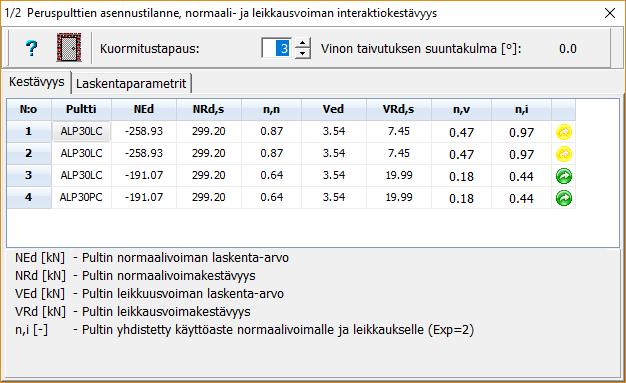Click the n,i column header

[521, 109]
